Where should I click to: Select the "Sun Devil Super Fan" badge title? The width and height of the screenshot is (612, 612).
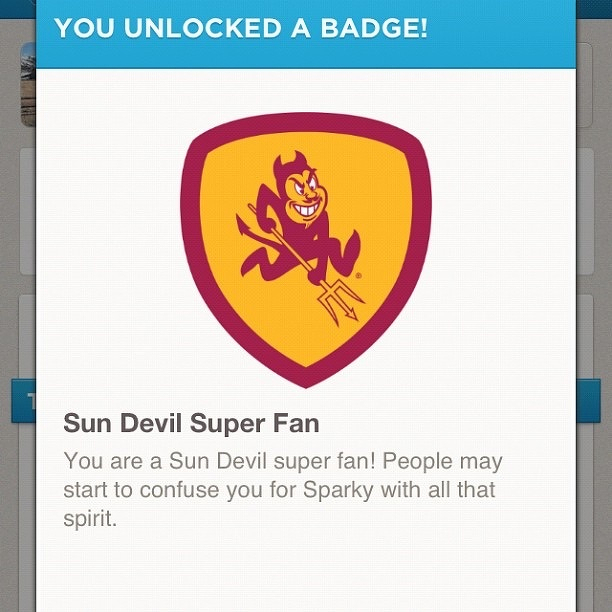pyautogui.click(x=191, y=423)
